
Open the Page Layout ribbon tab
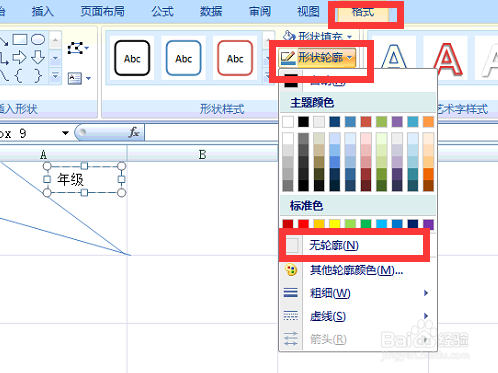103,11
